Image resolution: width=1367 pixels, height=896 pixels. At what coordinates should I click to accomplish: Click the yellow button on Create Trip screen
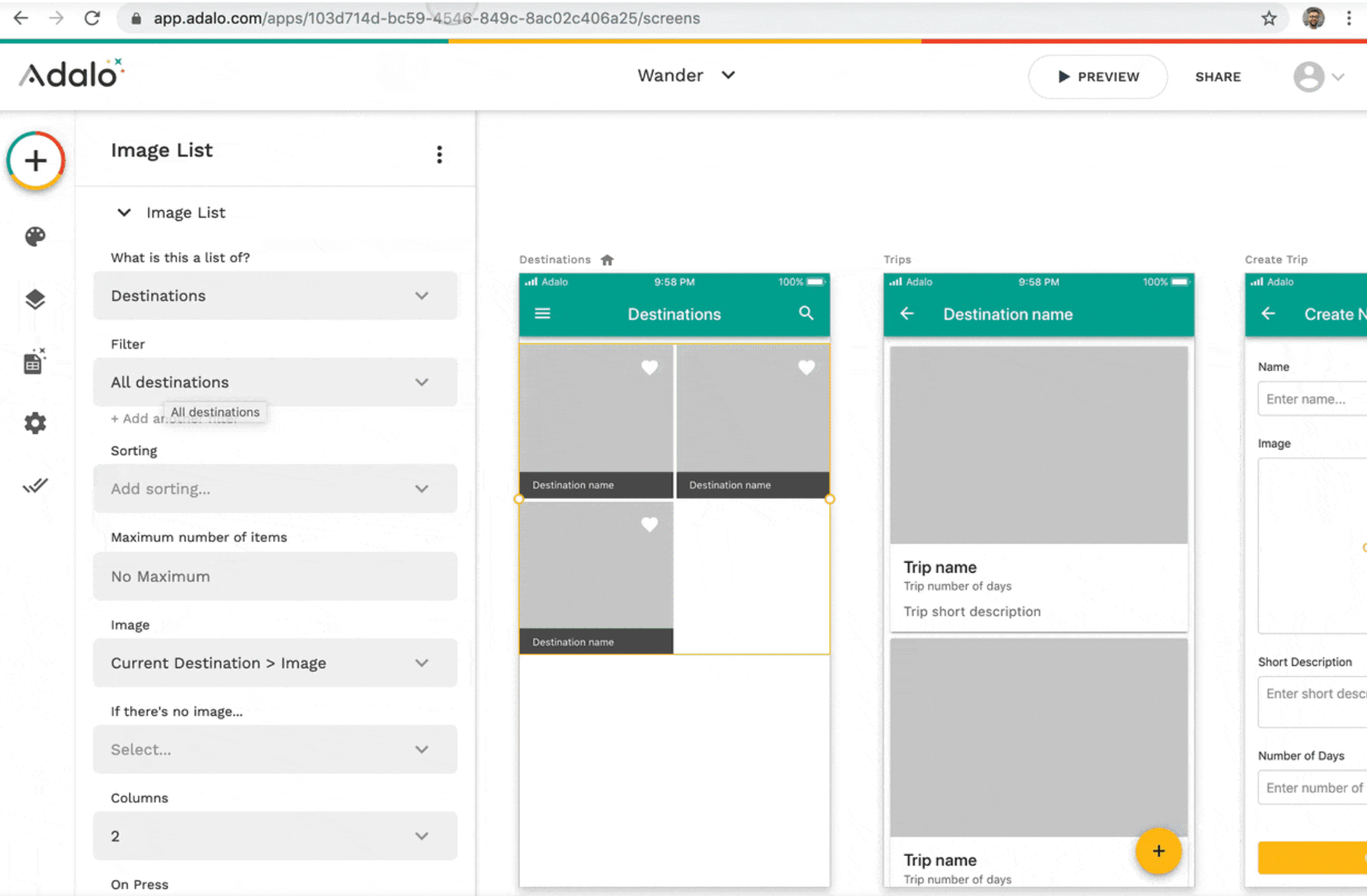(1312, 858)
